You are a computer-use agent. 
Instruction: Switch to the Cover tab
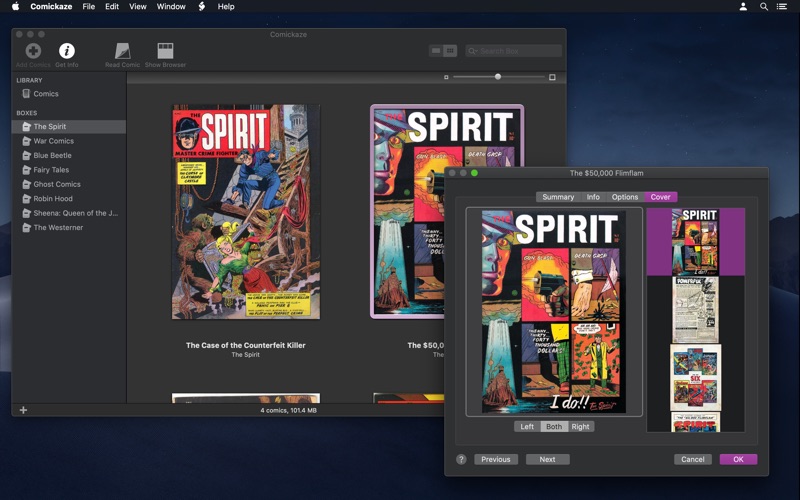coord(661,197)
